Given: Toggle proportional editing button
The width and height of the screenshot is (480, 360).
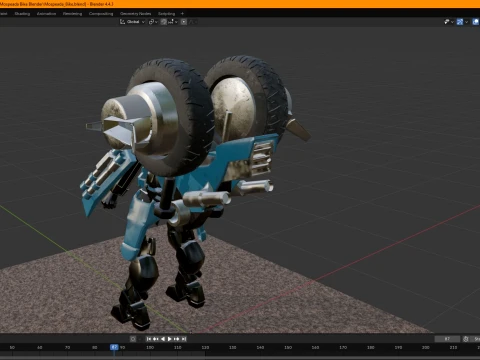Looking at the screenshot, I should click(x=184, y=22).
